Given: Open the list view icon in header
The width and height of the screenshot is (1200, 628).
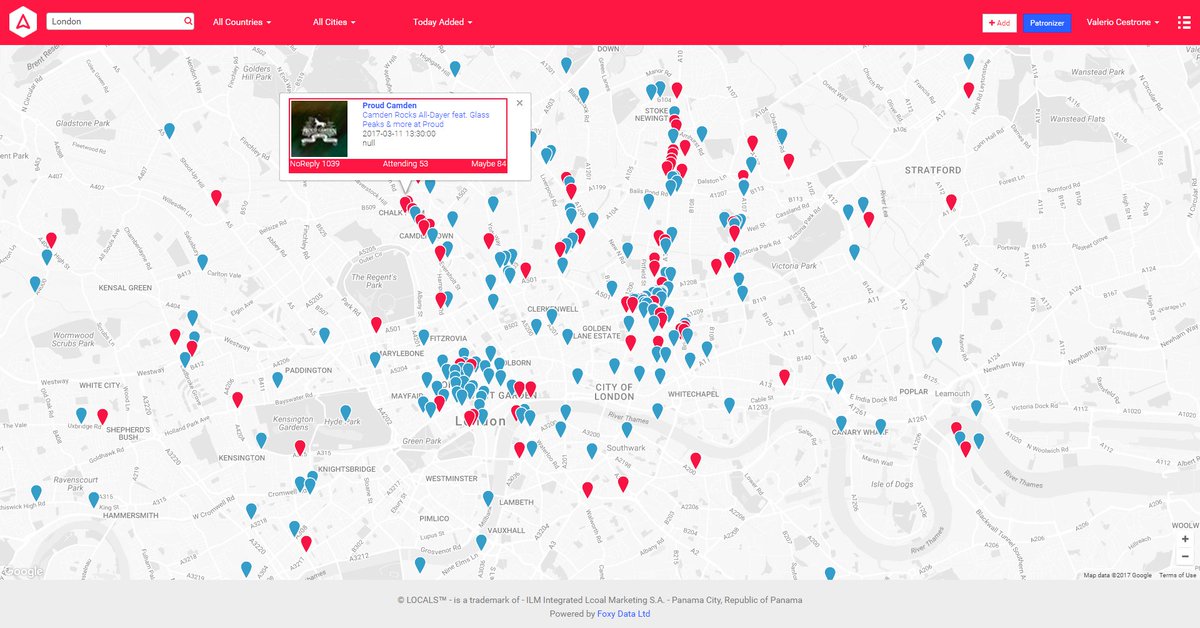Looking at the screenshot, I should pyautogui.click(x=1184, y=22).
